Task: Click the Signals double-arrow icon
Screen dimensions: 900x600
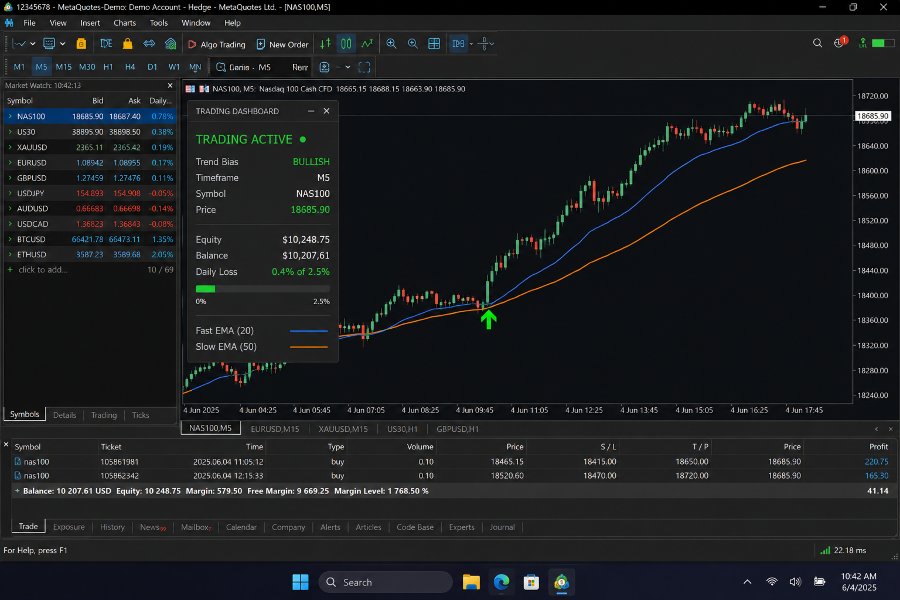Action: pos(149,44)
